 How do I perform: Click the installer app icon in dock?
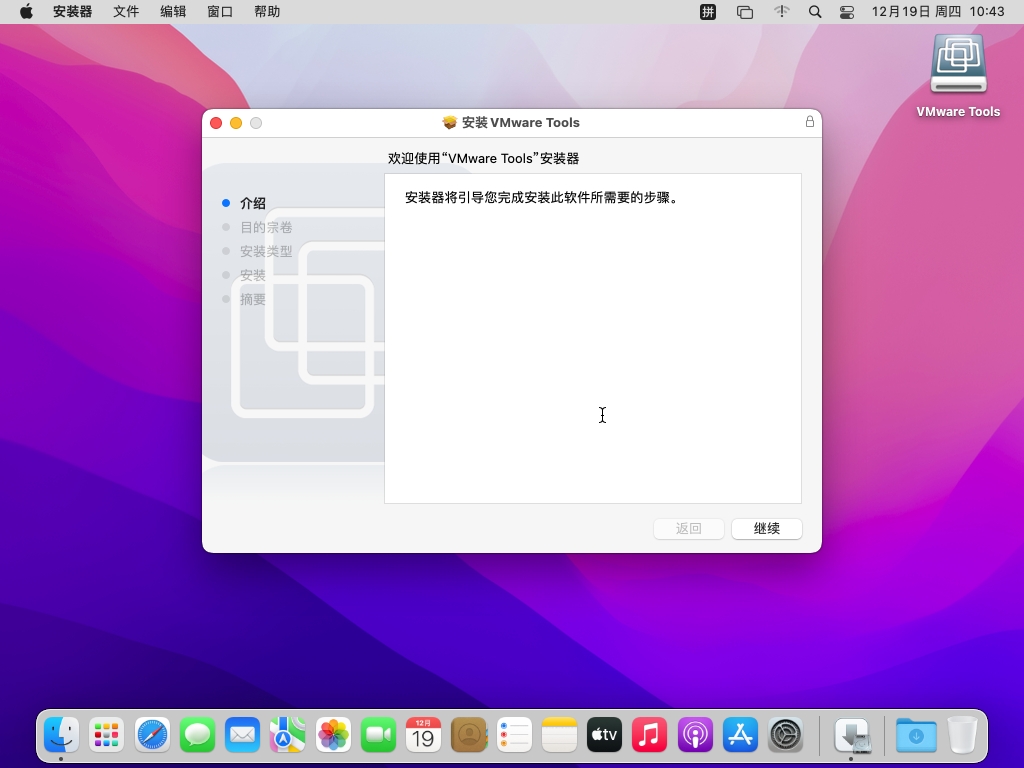coord(852,735)
